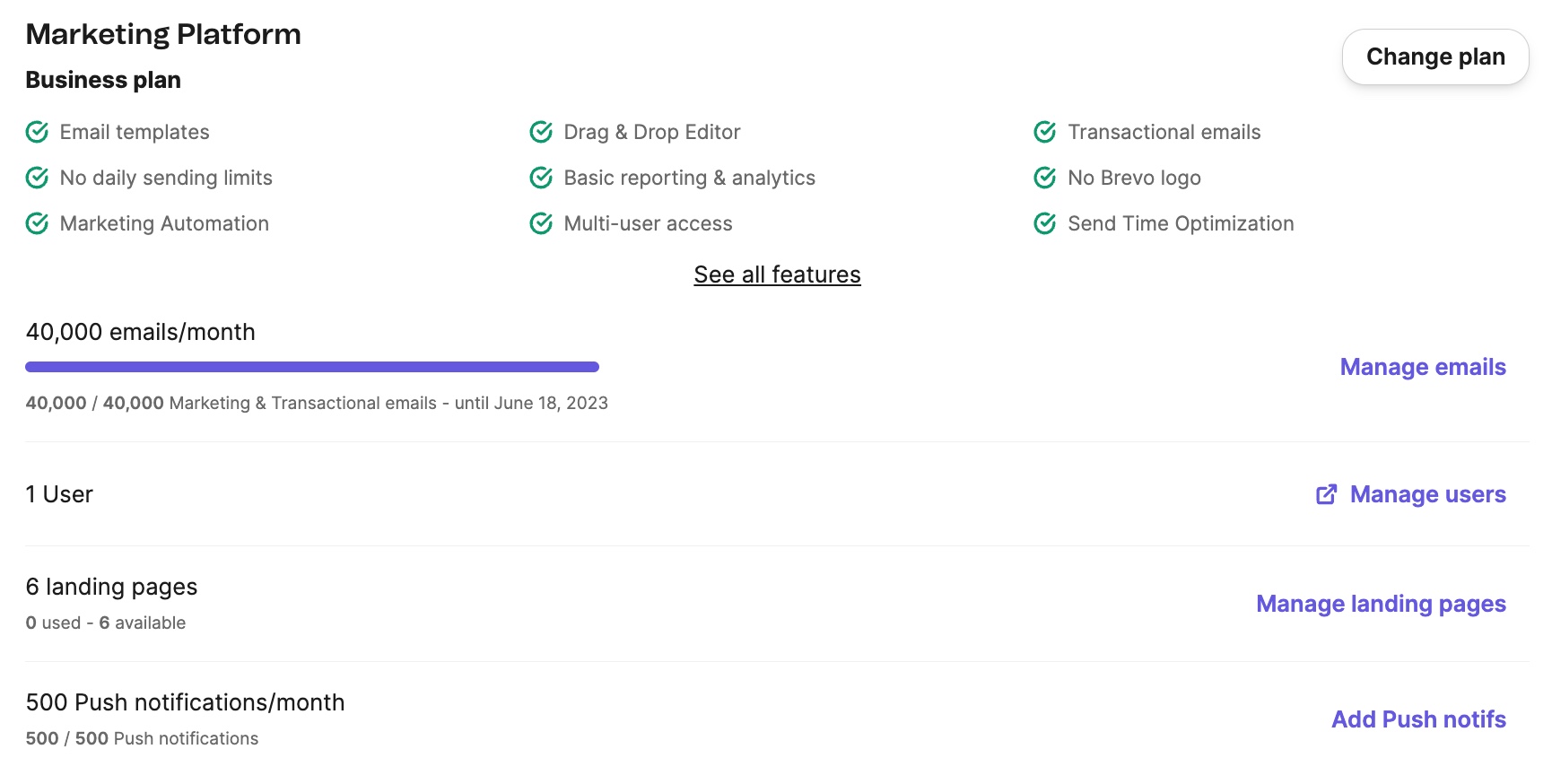Click the Marketing Platform heading

(x=163, y=34)
